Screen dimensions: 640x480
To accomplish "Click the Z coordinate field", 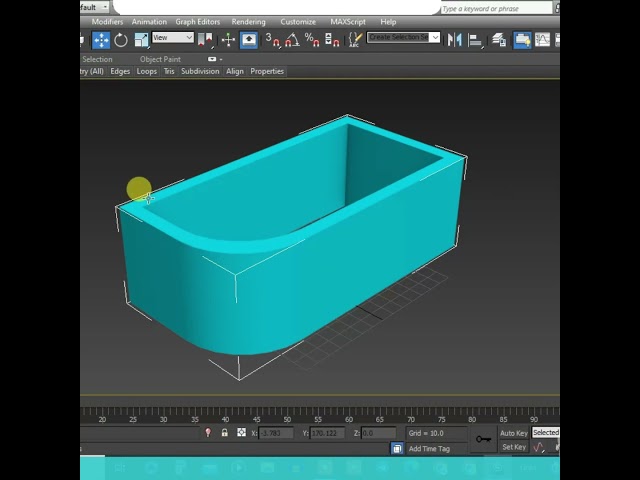I will pyautogui.click(x=378, y=433).
